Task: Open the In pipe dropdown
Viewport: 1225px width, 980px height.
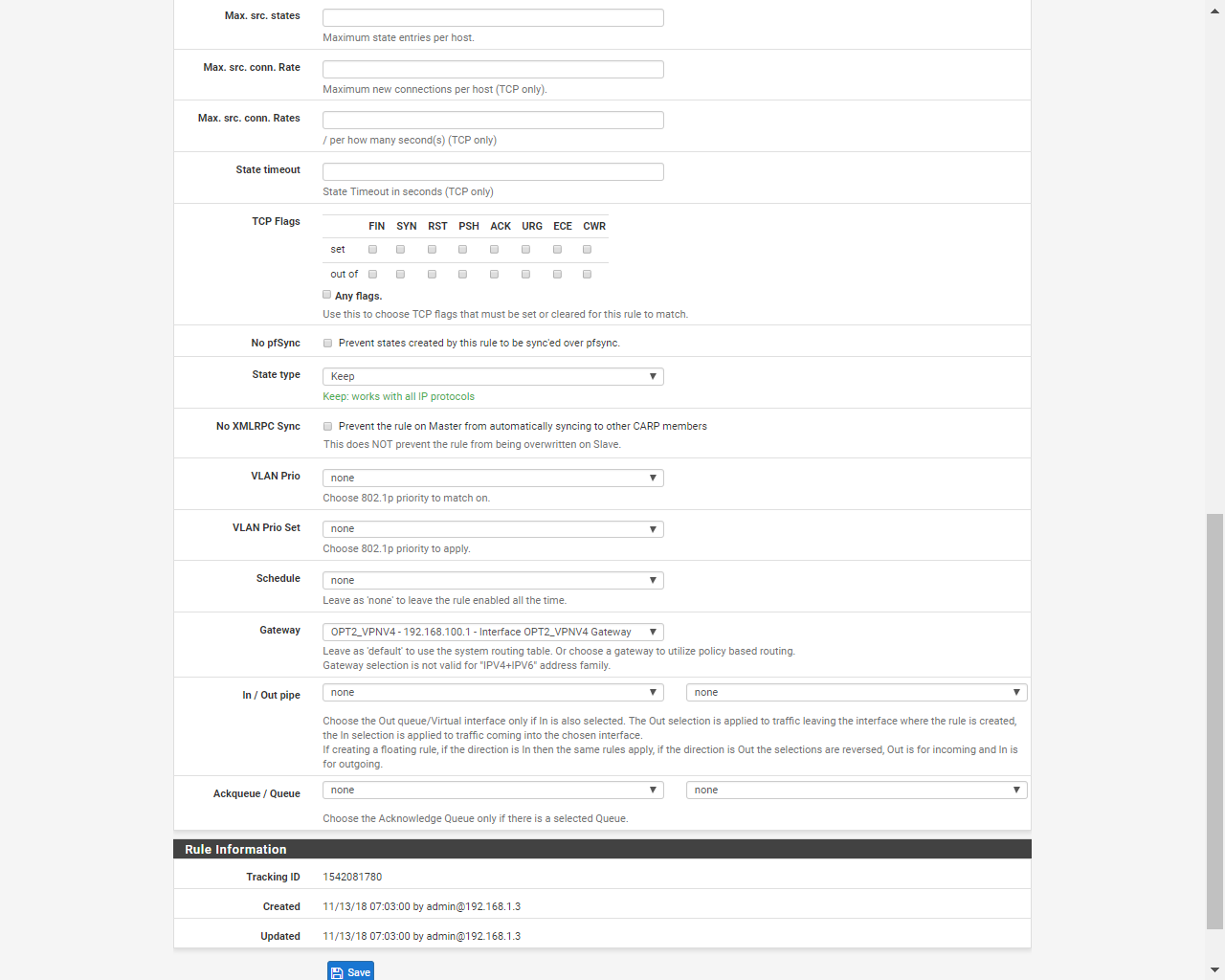Action: tap(493, 692)
